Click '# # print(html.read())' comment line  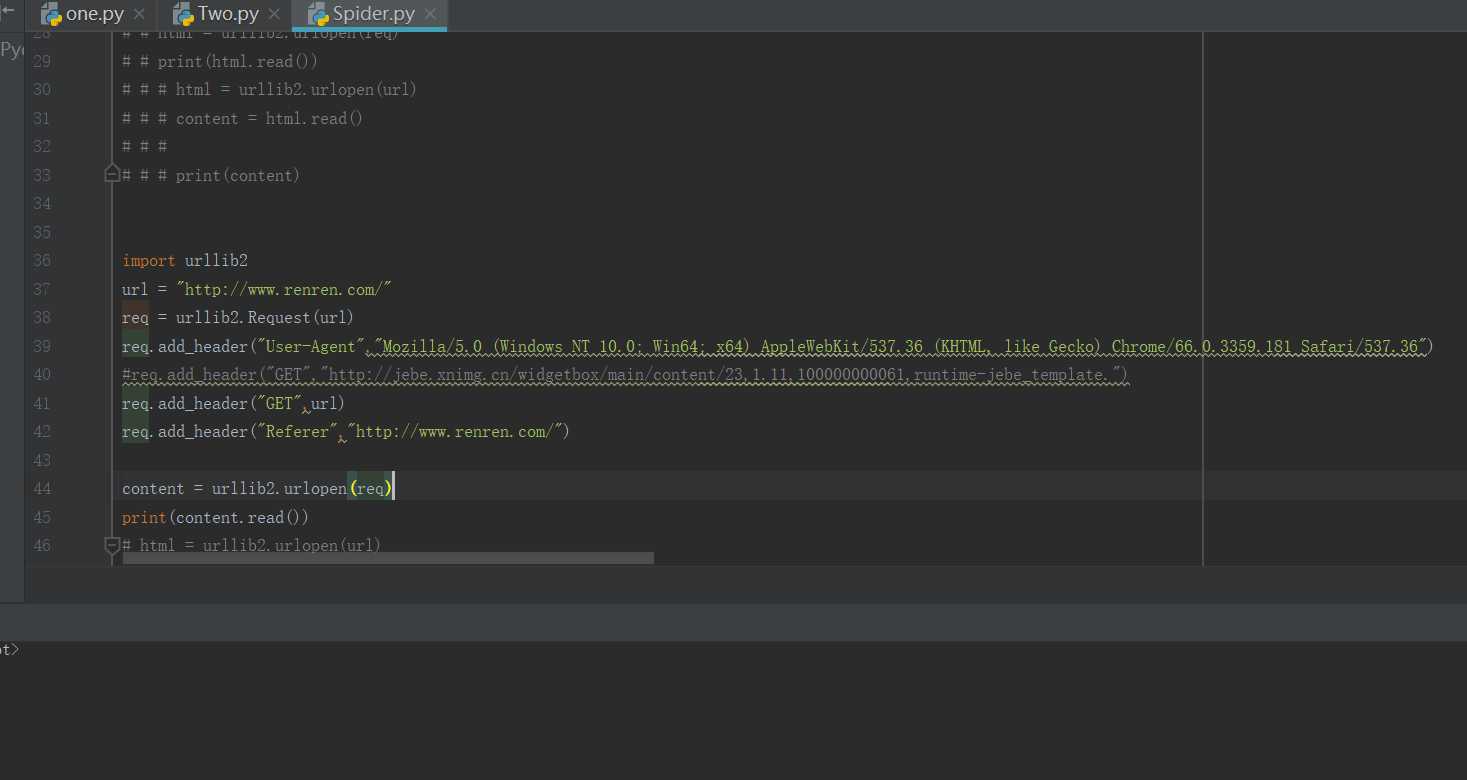point(220,61)
